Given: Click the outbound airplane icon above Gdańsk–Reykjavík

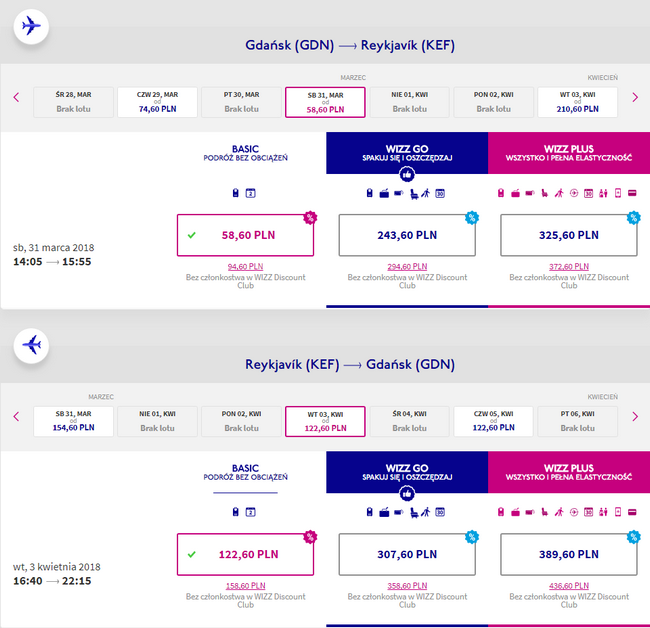Looking at the screenshot, I should 31,26.
